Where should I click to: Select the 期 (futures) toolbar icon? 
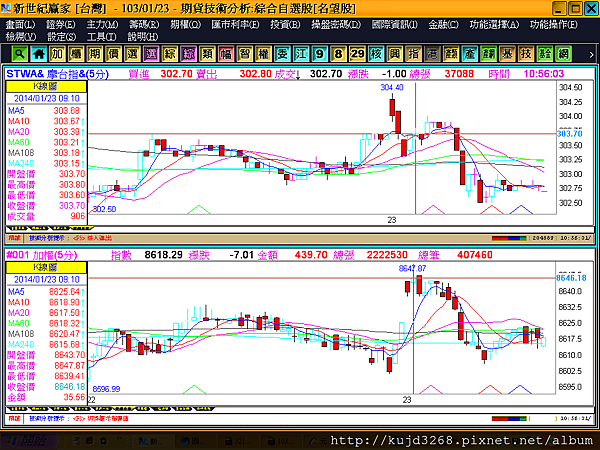(x=95, y=54)
